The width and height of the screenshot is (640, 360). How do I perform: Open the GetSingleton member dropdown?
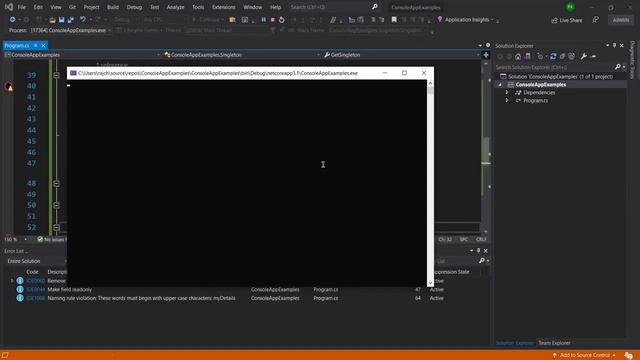tap(402, 55)
